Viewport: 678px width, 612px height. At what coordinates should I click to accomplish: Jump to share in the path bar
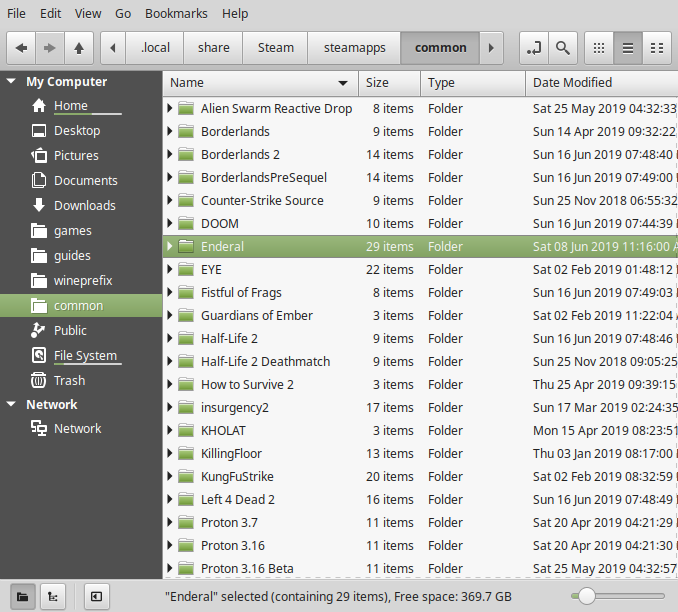point(214,48)
